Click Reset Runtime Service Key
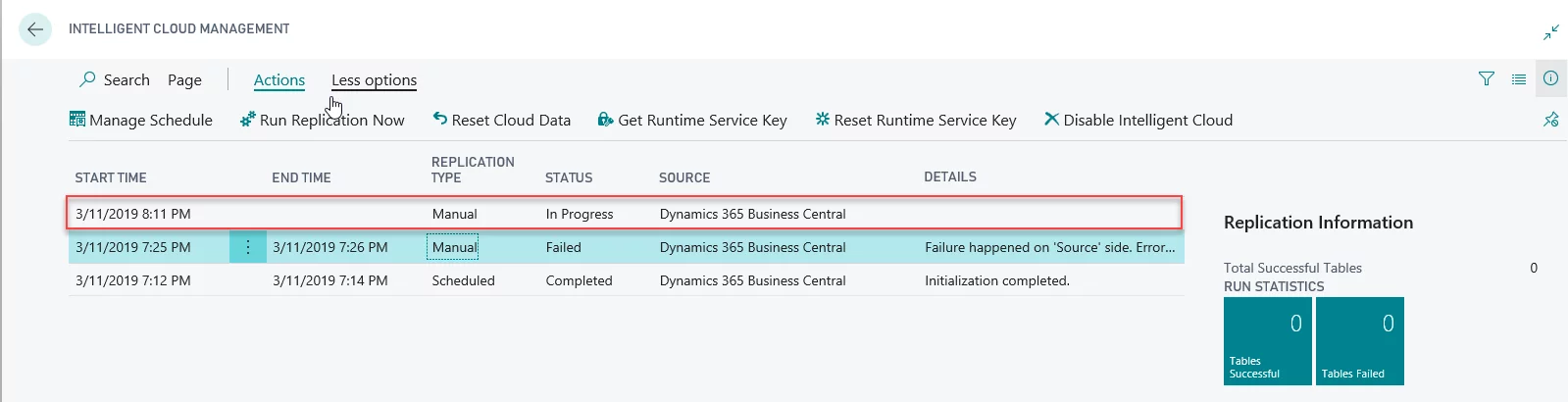1568x402 pixels. (916, 120)
